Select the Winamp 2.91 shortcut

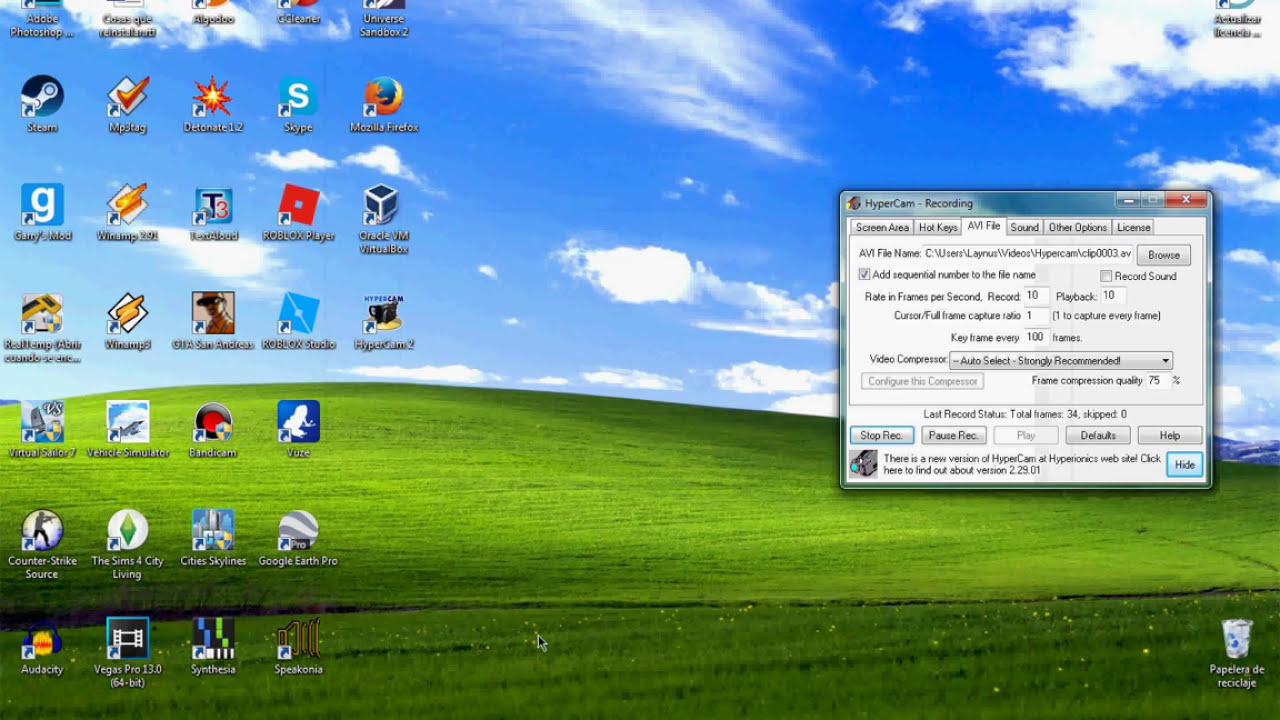[x=128, y=212]
